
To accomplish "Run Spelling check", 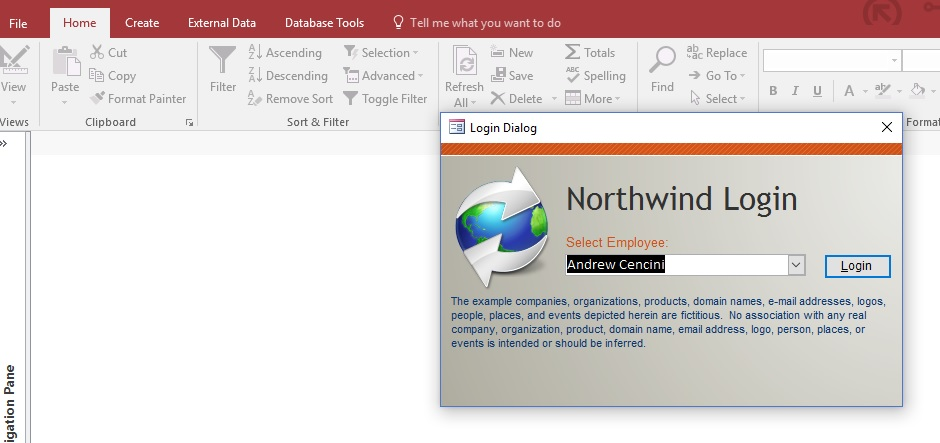I will 595,76.
